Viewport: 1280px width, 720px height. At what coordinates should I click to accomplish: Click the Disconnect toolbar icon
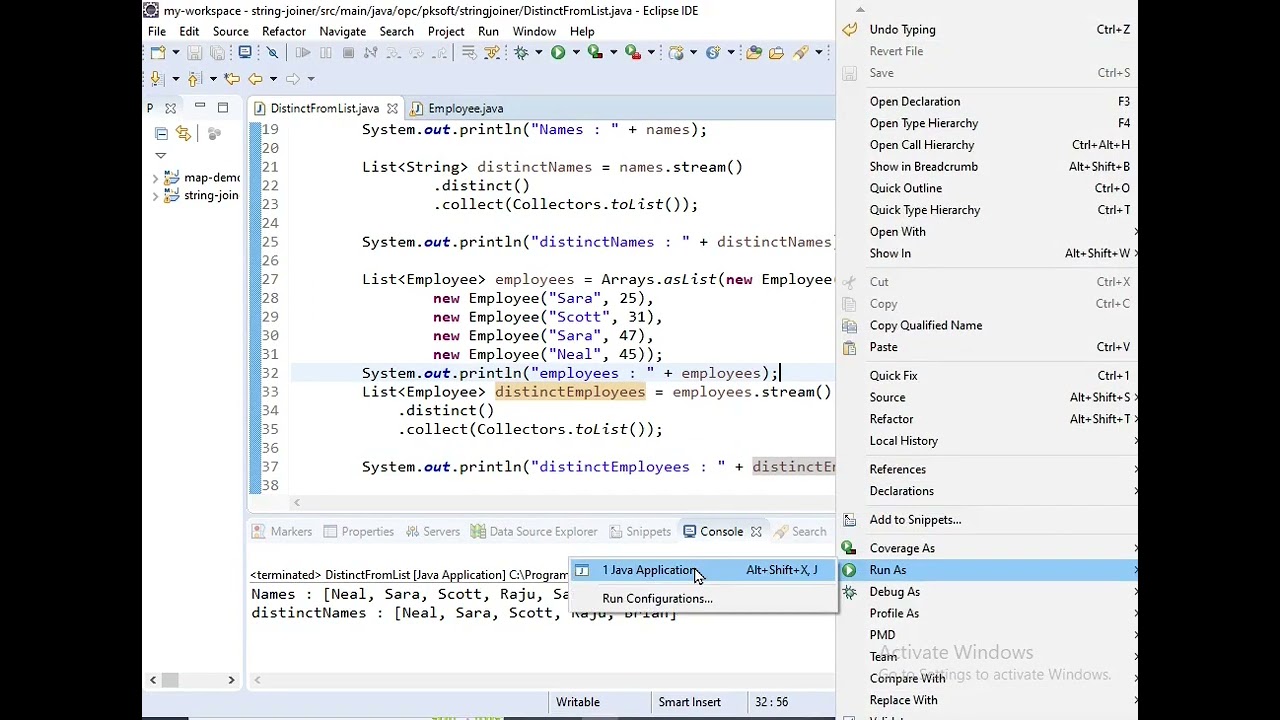tap(370, 52)
